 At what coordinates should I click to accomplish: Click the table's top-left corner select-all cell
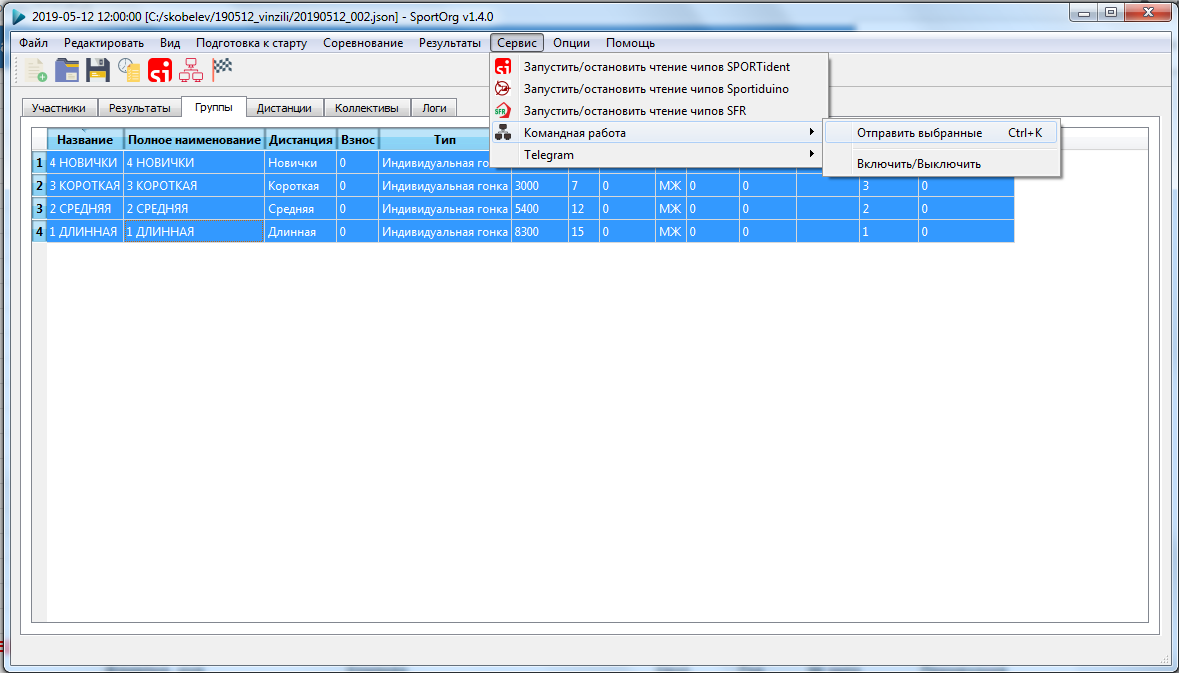coord(39,140)
